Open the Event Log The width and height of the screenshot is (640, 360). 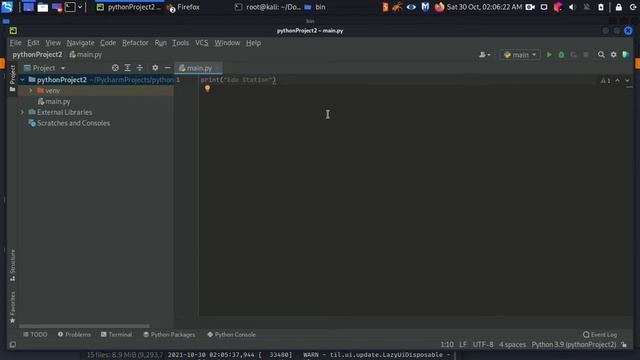click(x=600, y=335)
